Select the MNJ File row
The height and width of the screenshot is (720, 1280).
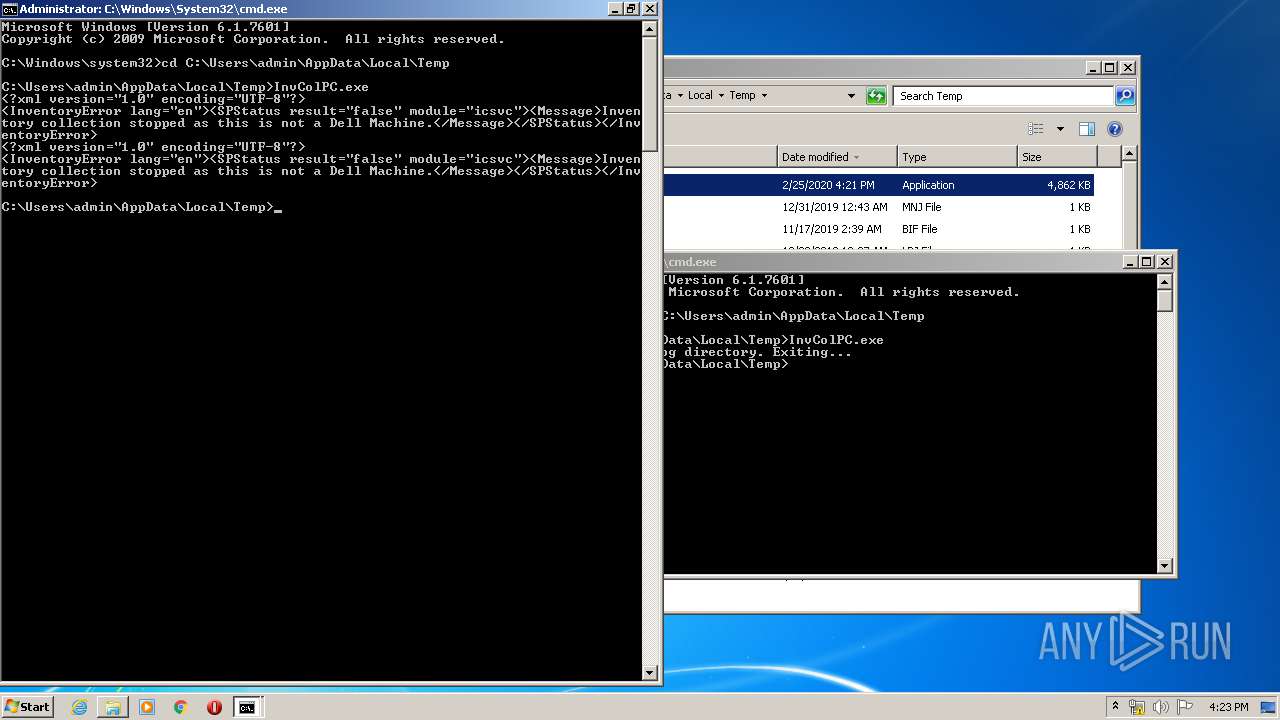tap(879, 207)
